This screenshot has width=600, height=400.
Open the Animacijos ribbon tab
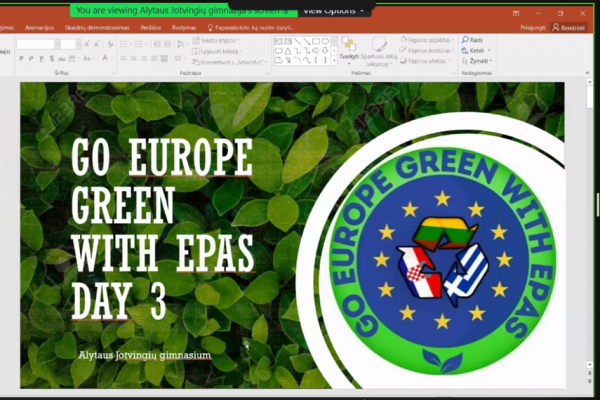click(39, 28)
